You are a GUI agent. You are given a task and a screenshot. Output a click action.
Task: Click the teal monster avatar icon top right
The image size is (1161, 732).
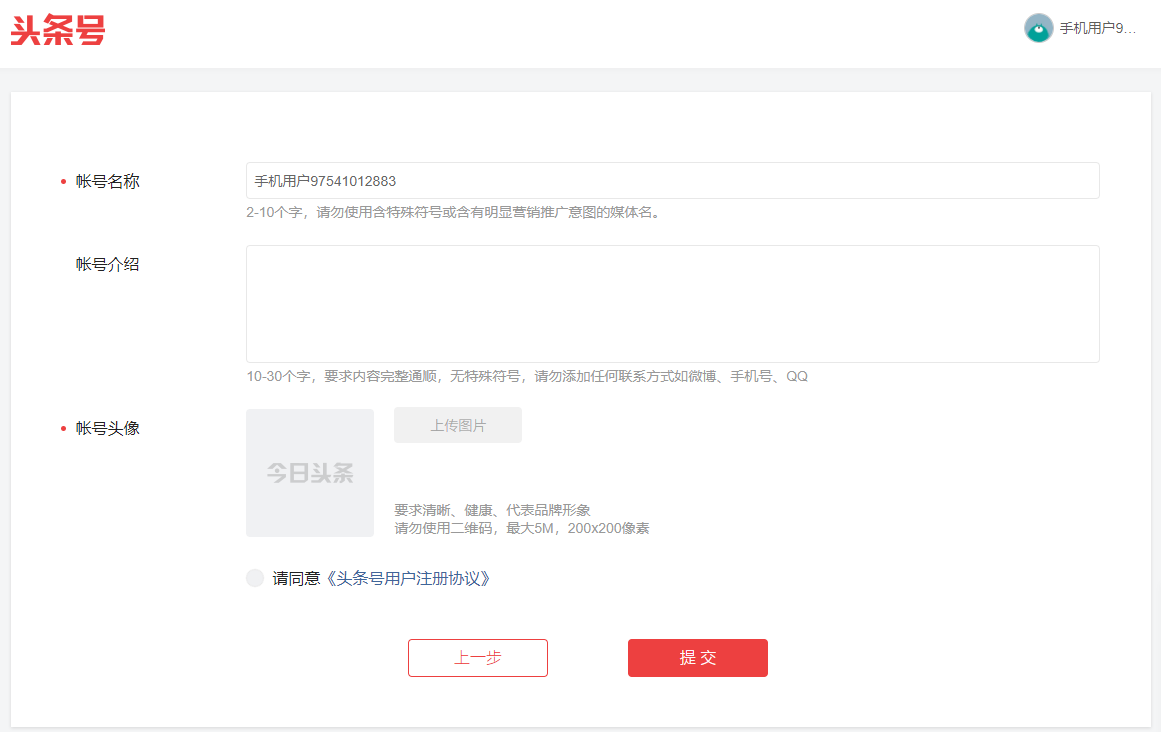pos(1037,28)
